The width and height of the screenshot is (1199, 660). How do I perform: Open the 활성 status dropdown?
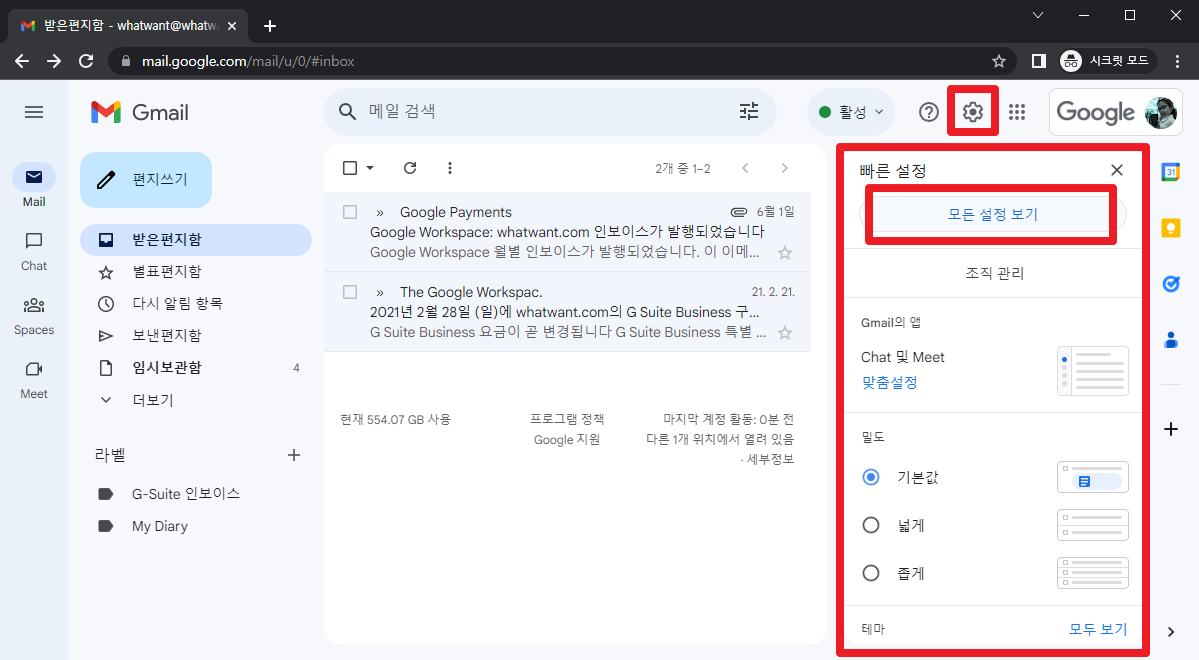(850, 112)
